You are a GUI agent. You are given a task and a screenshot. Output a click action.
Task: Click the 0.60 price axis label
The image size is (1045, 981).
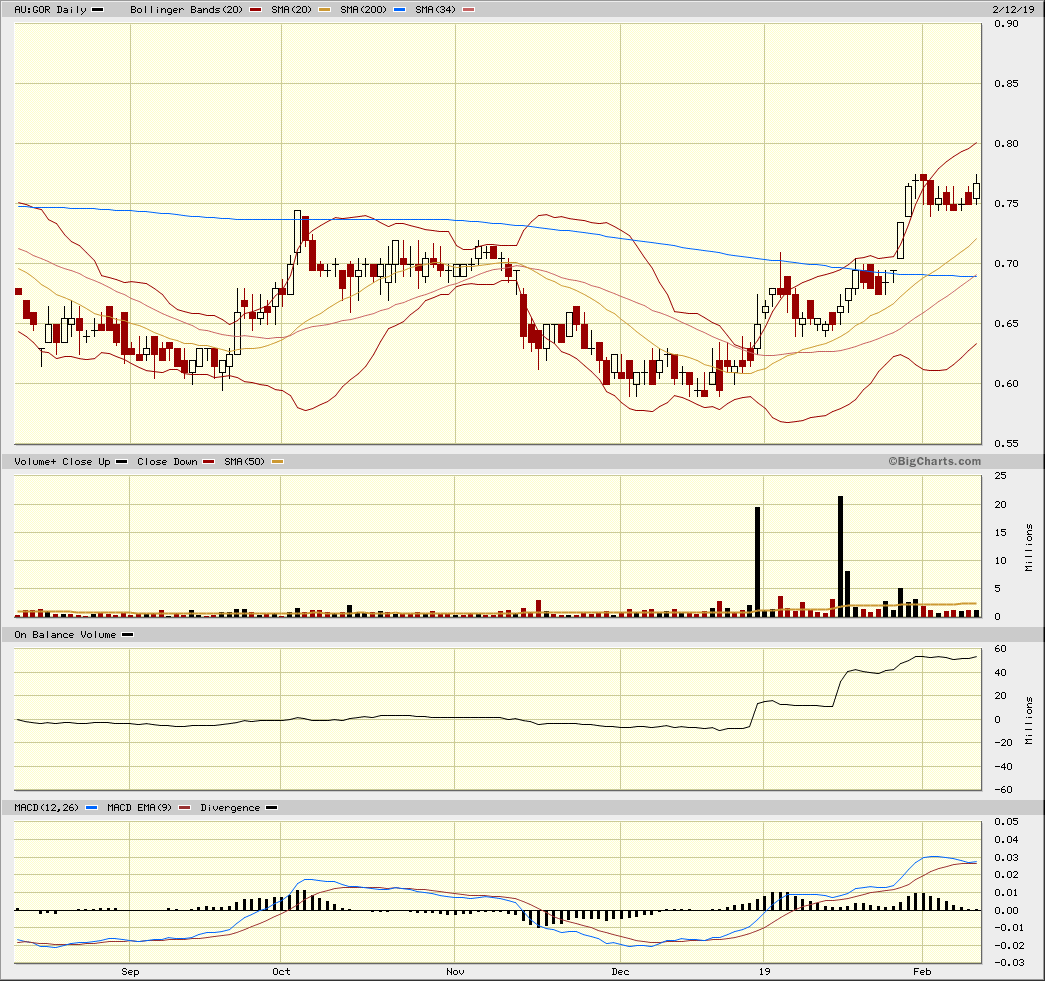click(x=1006, y=383)
